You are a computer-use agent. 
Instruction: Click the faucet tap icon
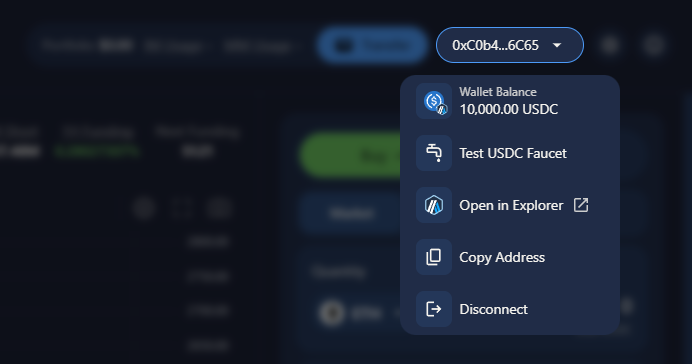click(x=434, y=153)
